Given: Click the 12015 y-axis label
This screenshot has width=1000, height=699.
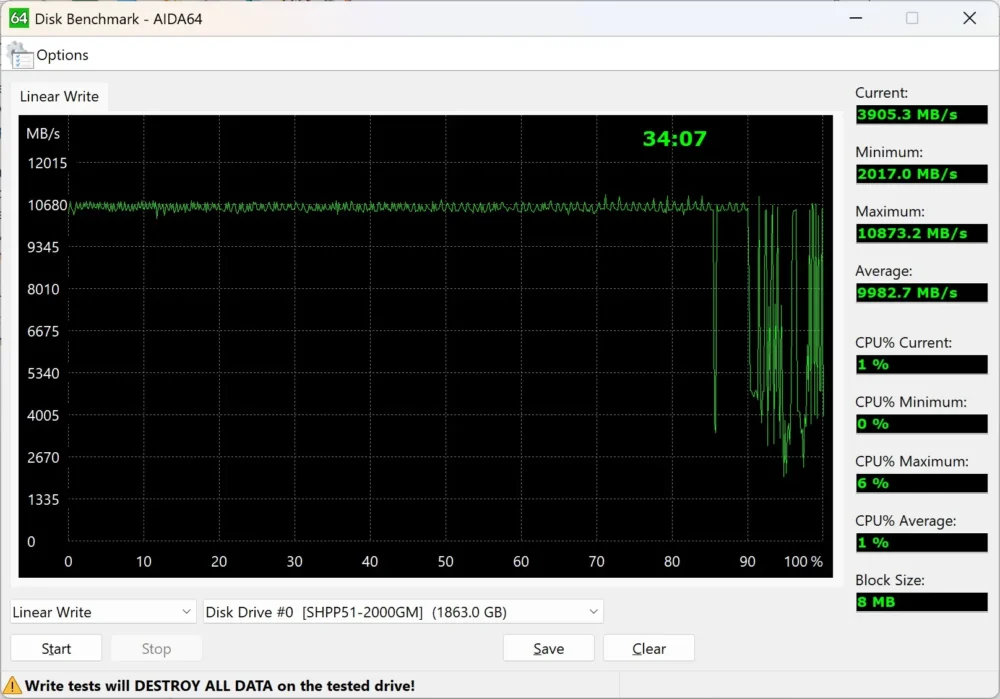Looking at the screenshot, I should click(47, 163).
